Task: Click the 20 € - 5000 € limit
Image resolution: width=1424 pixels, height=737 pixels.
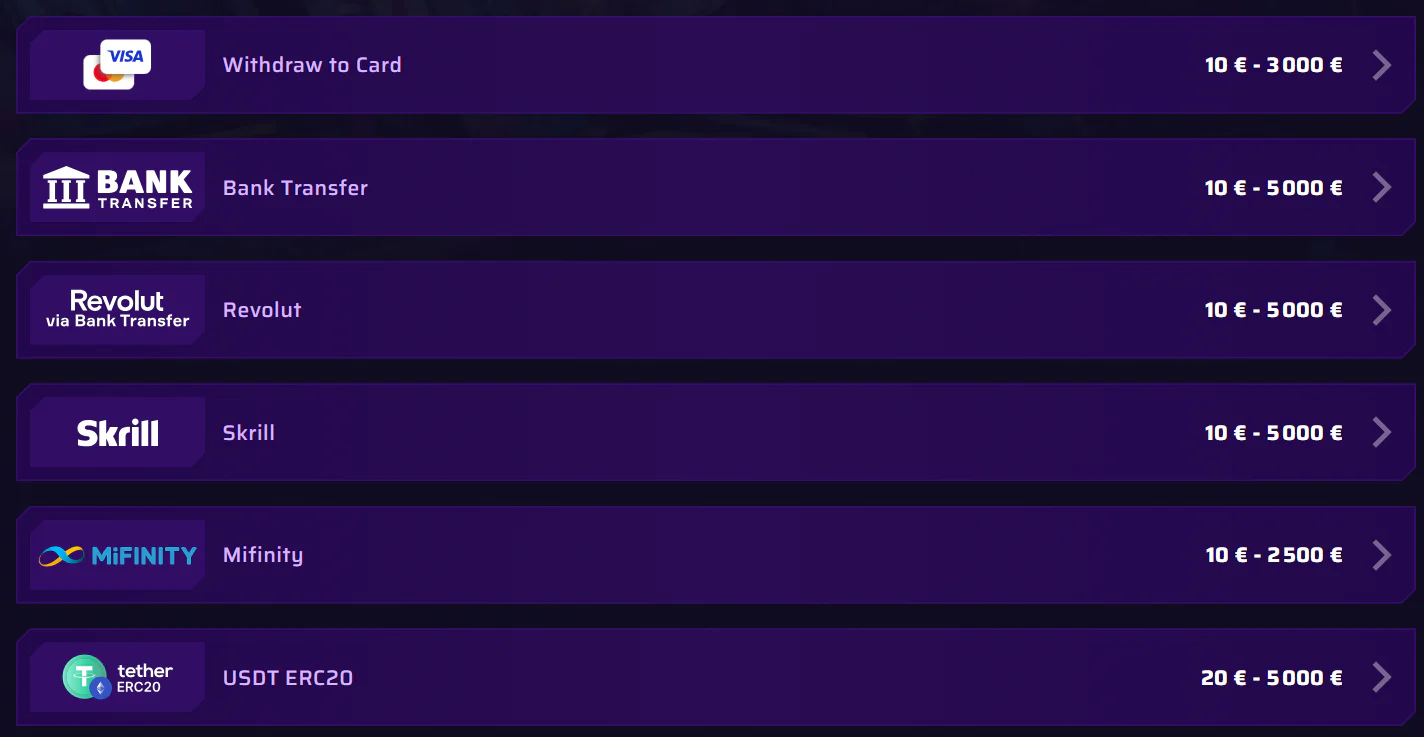Action: (1272, 678)
